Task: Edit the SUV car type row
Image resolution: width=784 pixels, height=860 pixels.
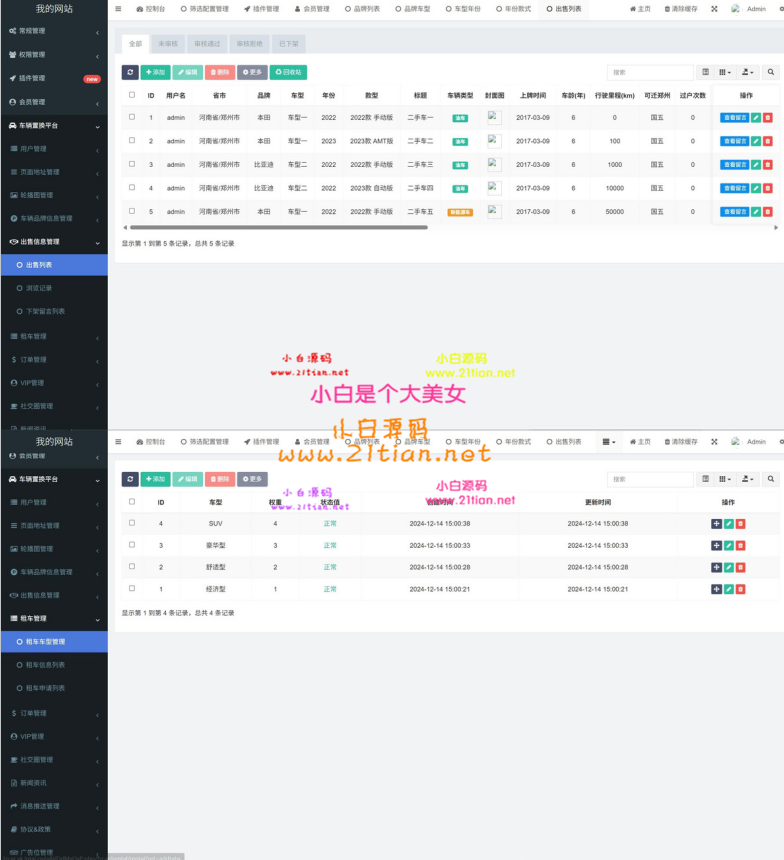Action: 729,524
